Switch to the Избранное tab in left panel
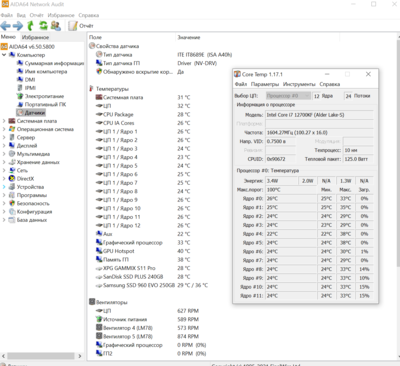The image size is (400, 366). 35,37
